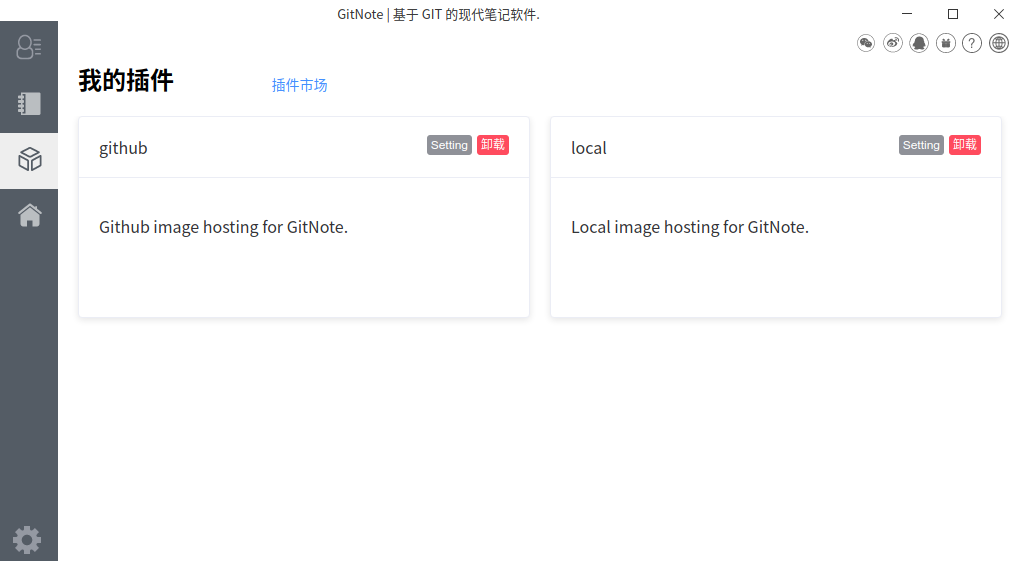The height and width of the screenshot is (561, 1019).
Task: Open the notebook sidebar icon
Action: point(29,103)
